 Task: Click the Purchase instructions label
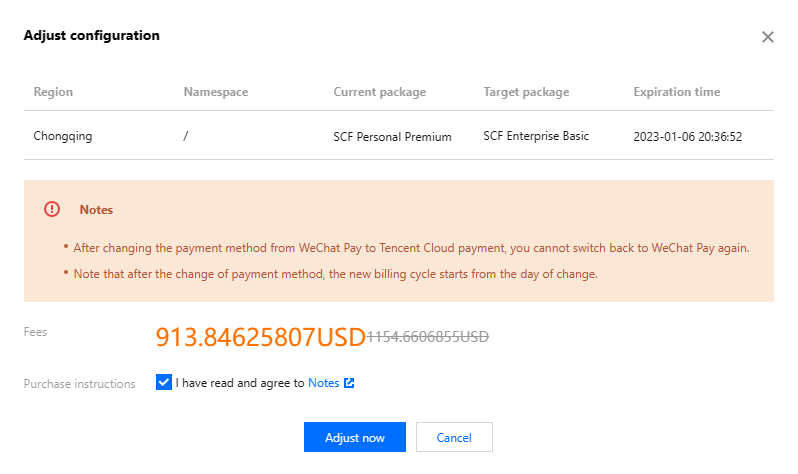[x=80, y=384]
